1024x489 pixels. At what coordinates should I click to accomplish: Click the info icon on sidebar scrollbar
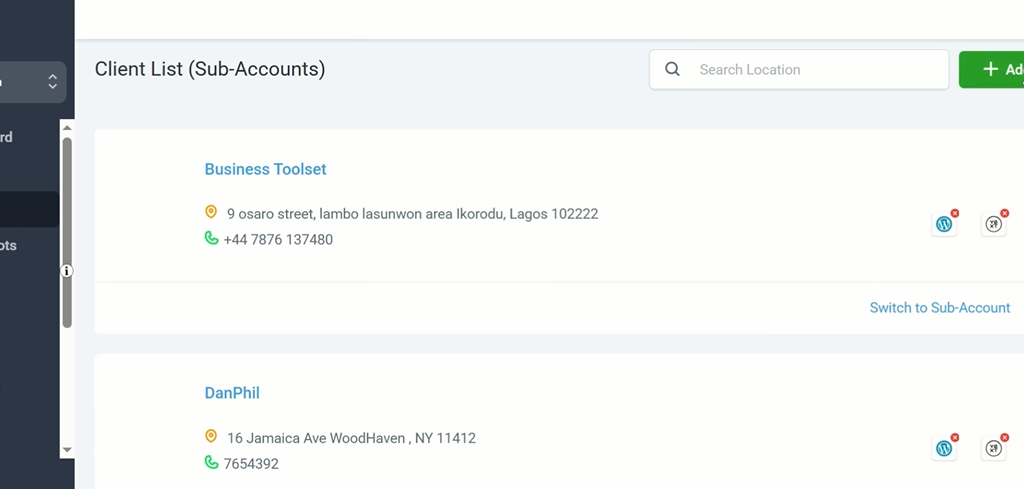(67, 270)
